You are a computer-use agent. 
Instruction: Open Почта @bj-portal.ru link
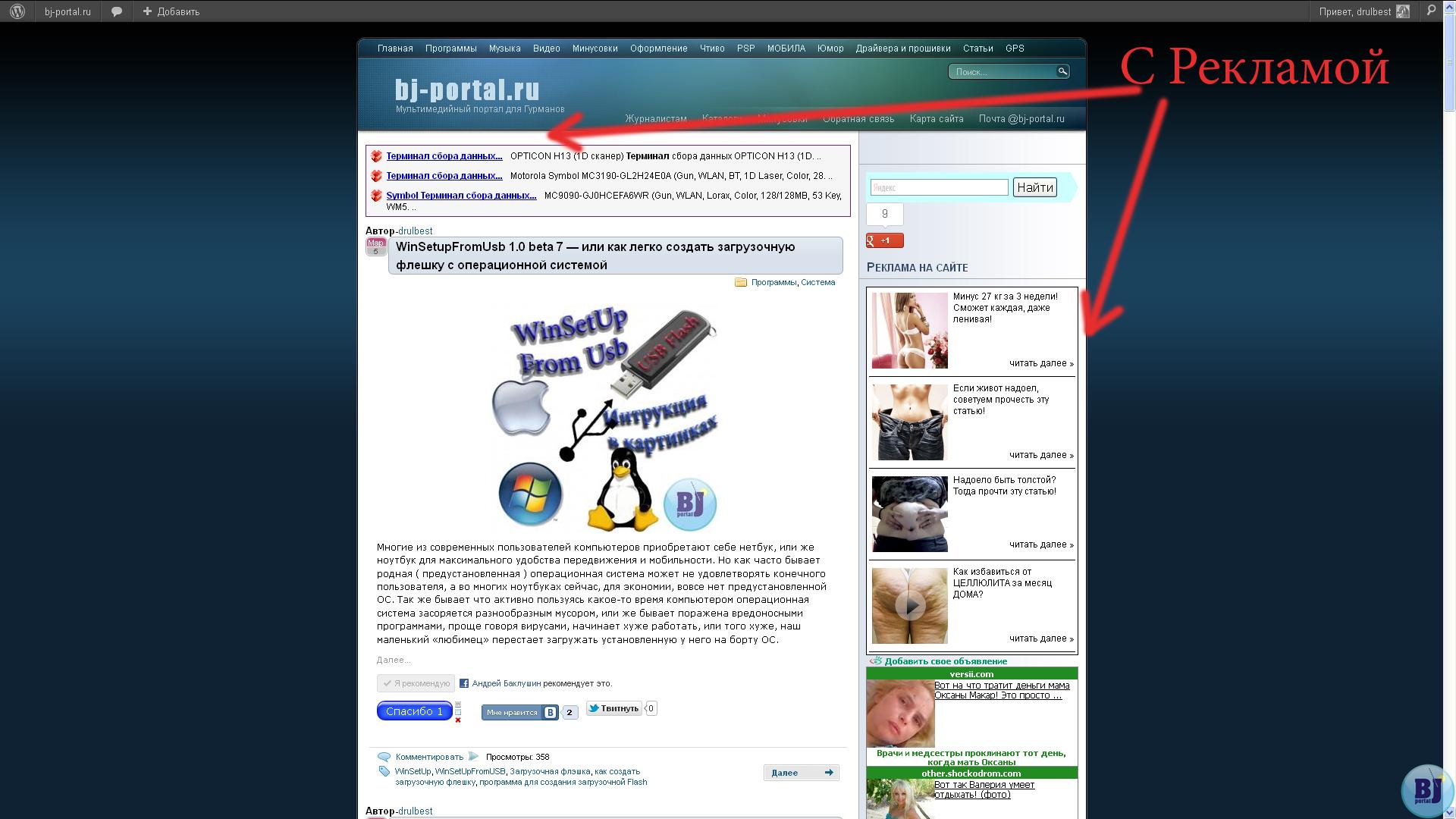click(x=1021, y=119)
